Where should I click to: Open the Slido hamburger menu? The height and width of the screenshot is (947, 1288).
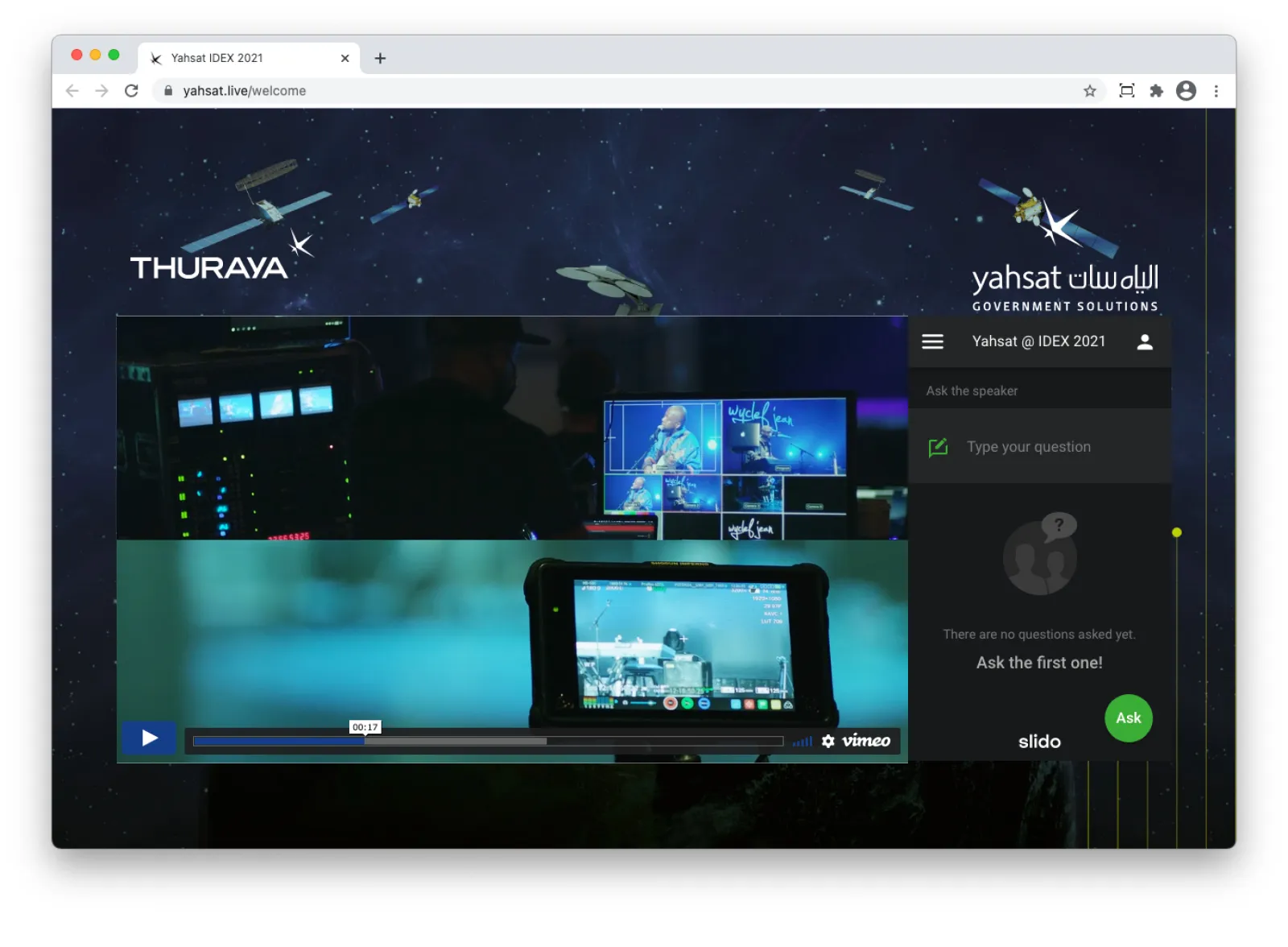pyautogui.click(x=932, y=341)
